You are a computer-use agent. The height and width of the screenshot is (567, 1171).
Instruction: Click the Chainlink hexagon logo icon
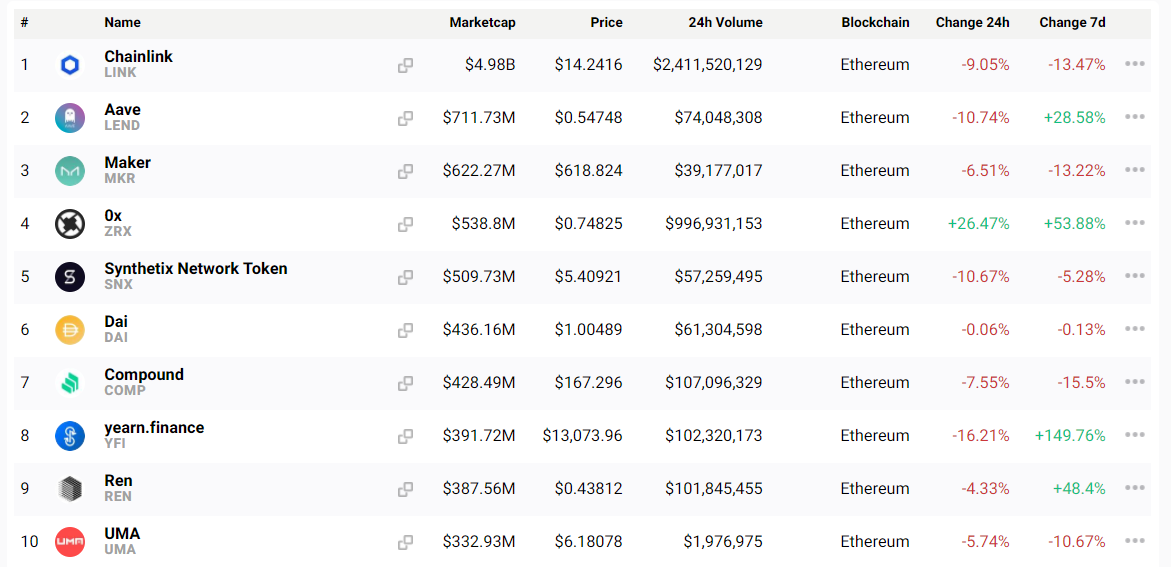coord(70,66)
